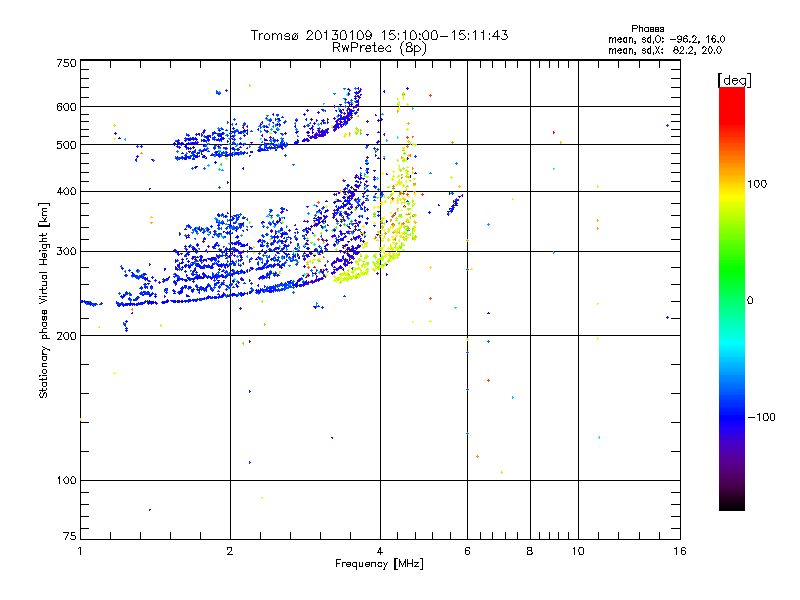Click the x-axis tick label '10'
The height and width of the screenshot is (600, 800).
pyautogui.click(x=578, y=551)
